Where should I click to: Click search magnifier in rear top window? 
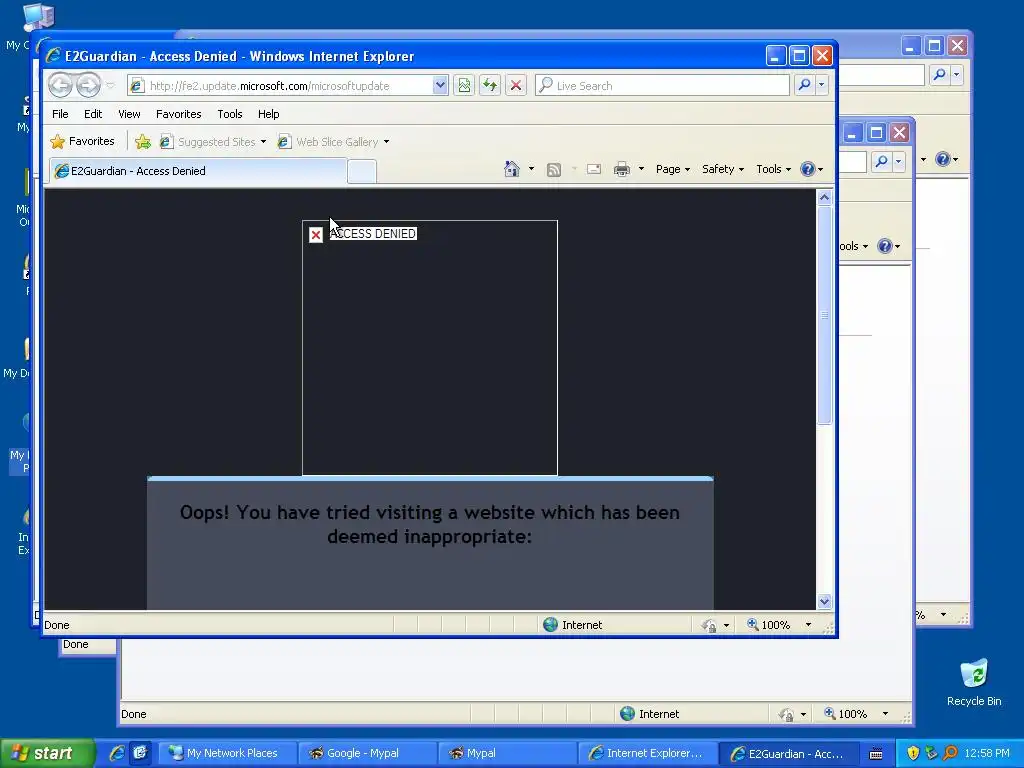939,74
